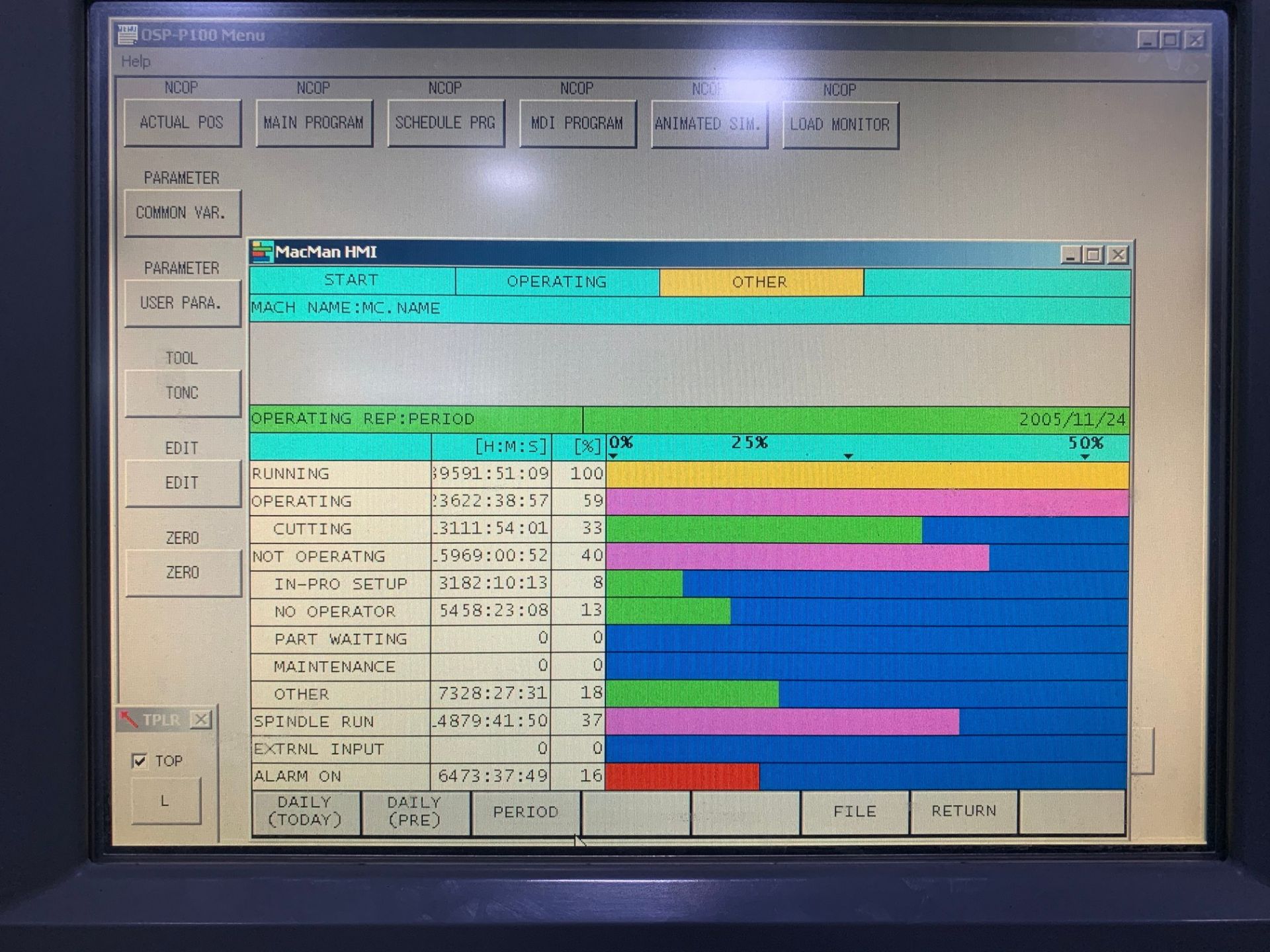Maximize the MacMan HMI window
This screenshot has width=1270, height=952.
coord(1094,255)
